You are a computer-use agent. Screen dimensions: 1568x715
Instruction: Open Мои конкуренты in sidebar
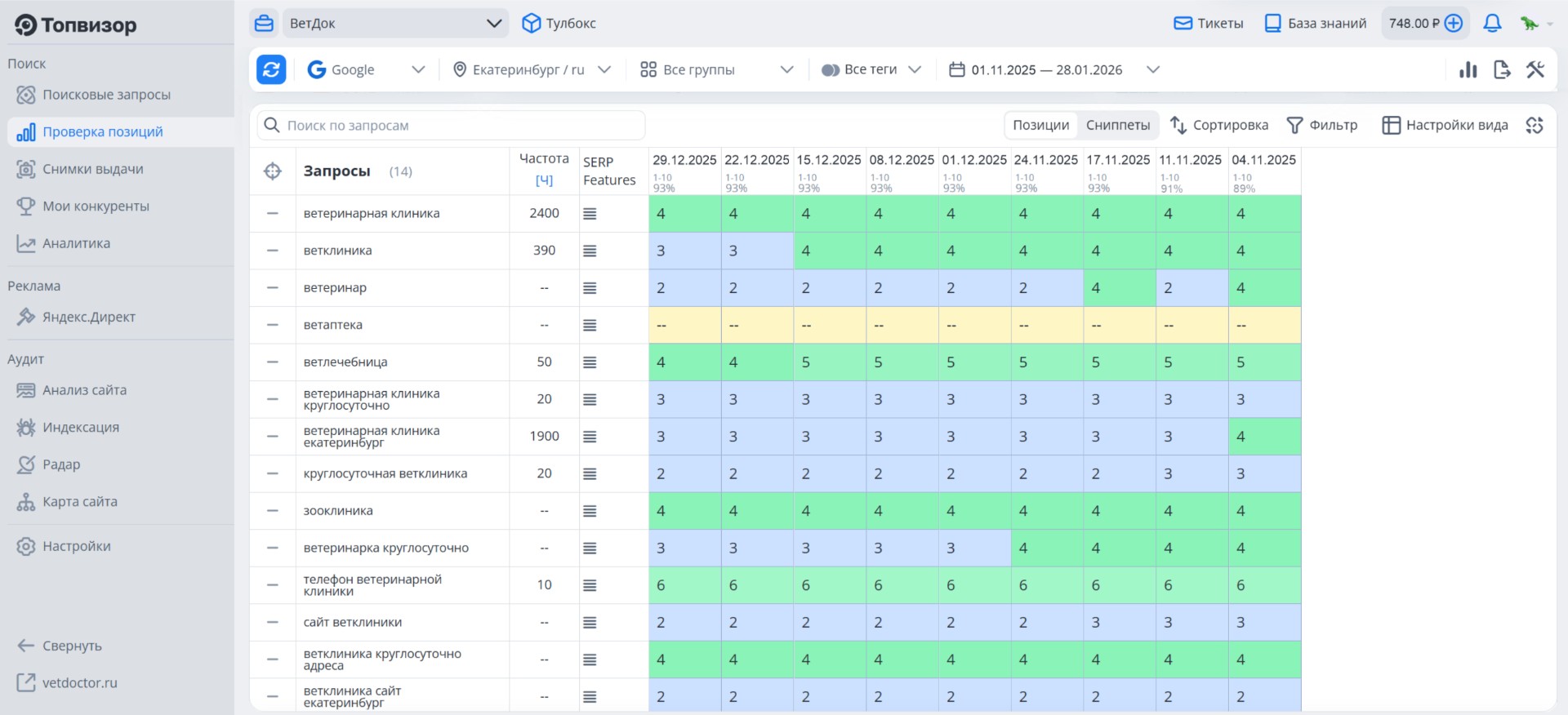[x=96, y=207]
